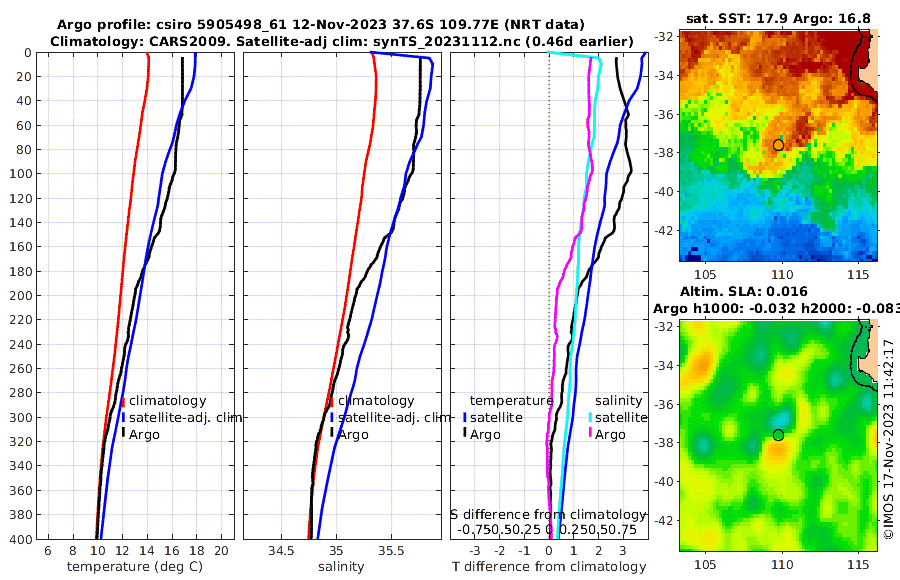900x580 pixels.
Task: Click the magenta Argo salinity legend marker
Action: coord(590,434)
